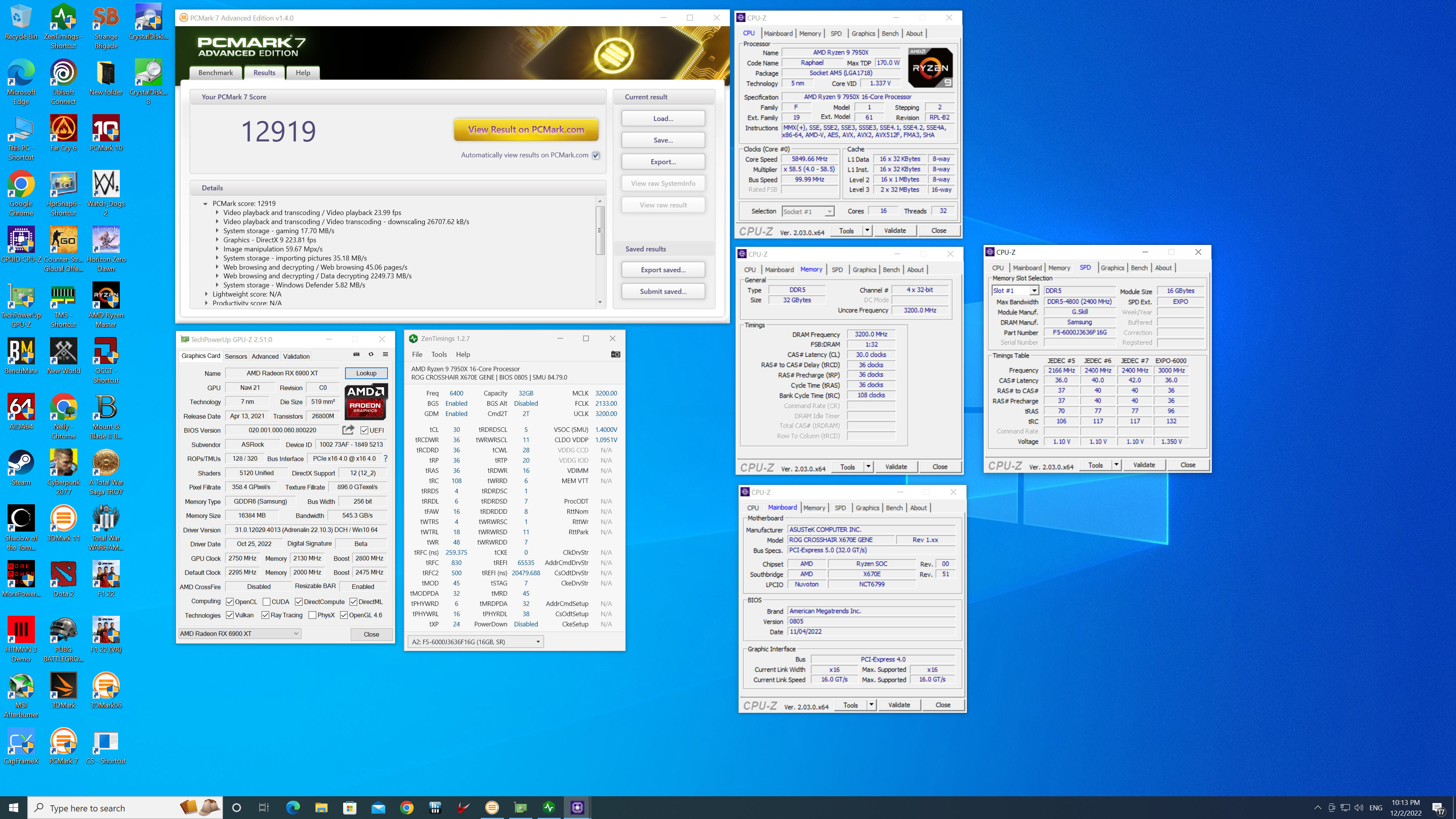Open TechPowerUp GPU-Z desktop icon
Viewport: 1456px width, 819px height.
21,305
